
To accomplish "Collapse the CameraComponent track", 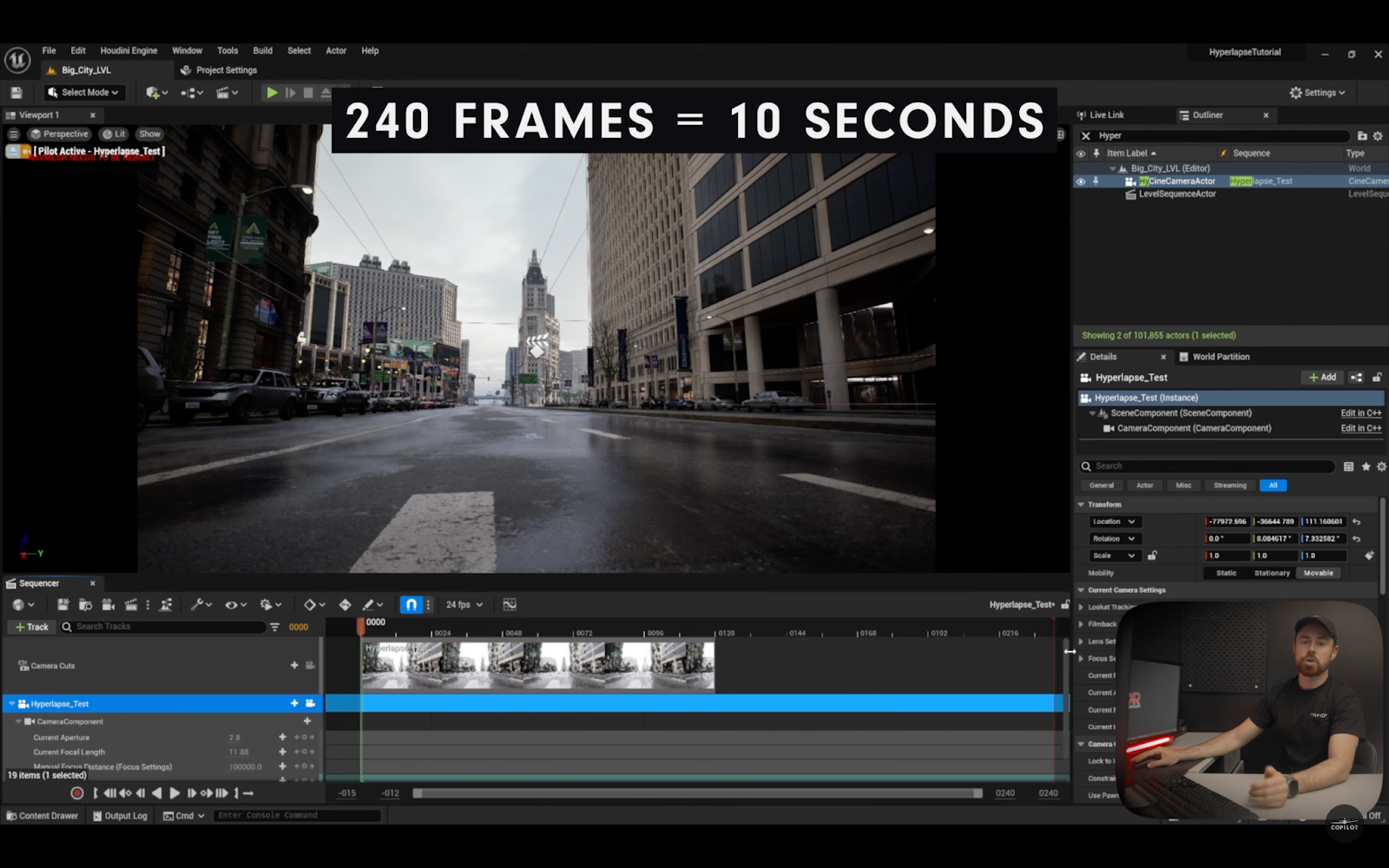I will click(x=18, y=721).
